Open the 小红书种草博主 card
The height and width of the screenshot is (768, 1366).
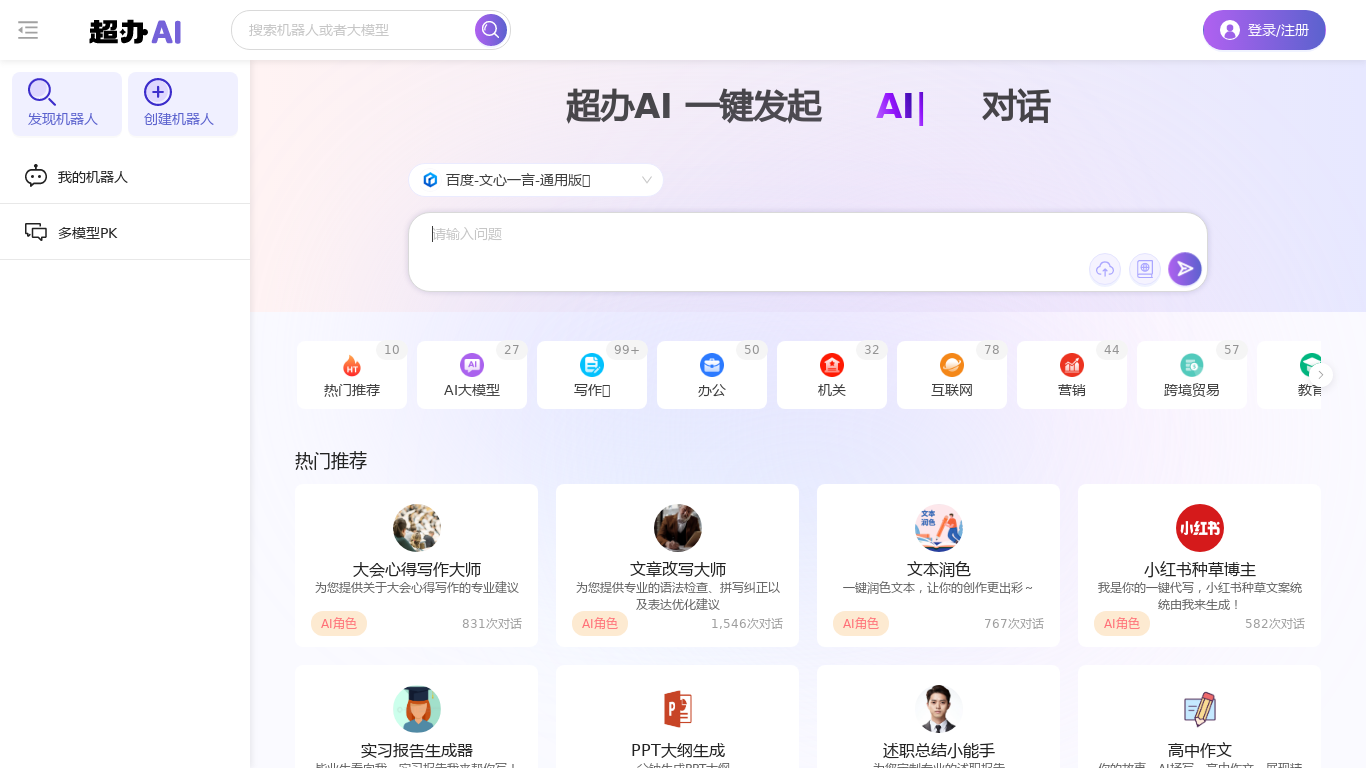pos(1199,565)
